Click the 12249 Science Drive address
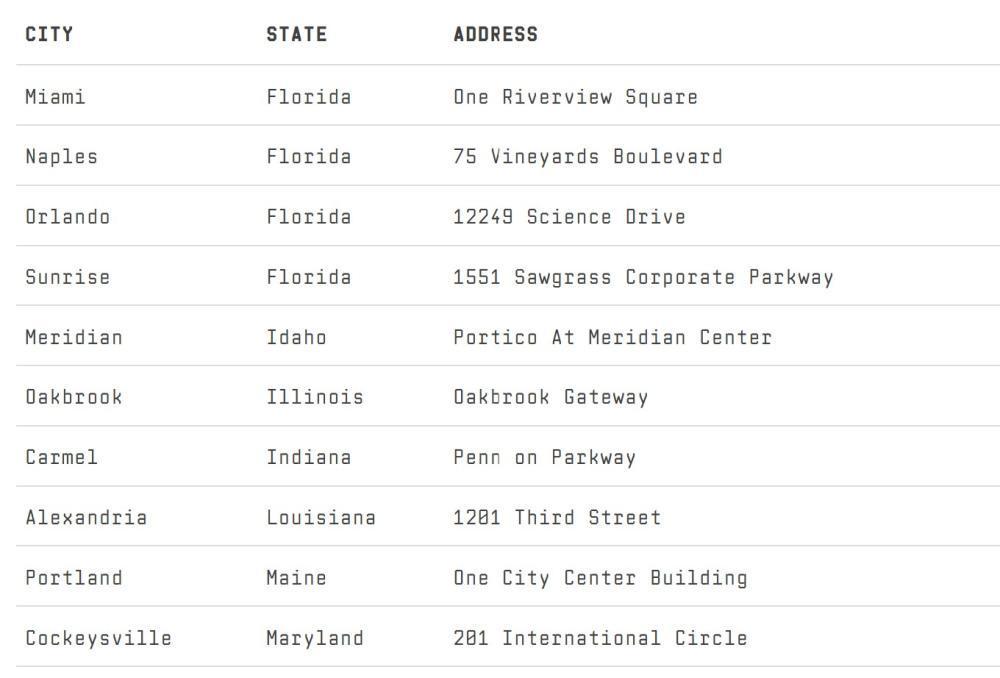Viewport: 1000px width, 678px height. click(x=569, y=217)
